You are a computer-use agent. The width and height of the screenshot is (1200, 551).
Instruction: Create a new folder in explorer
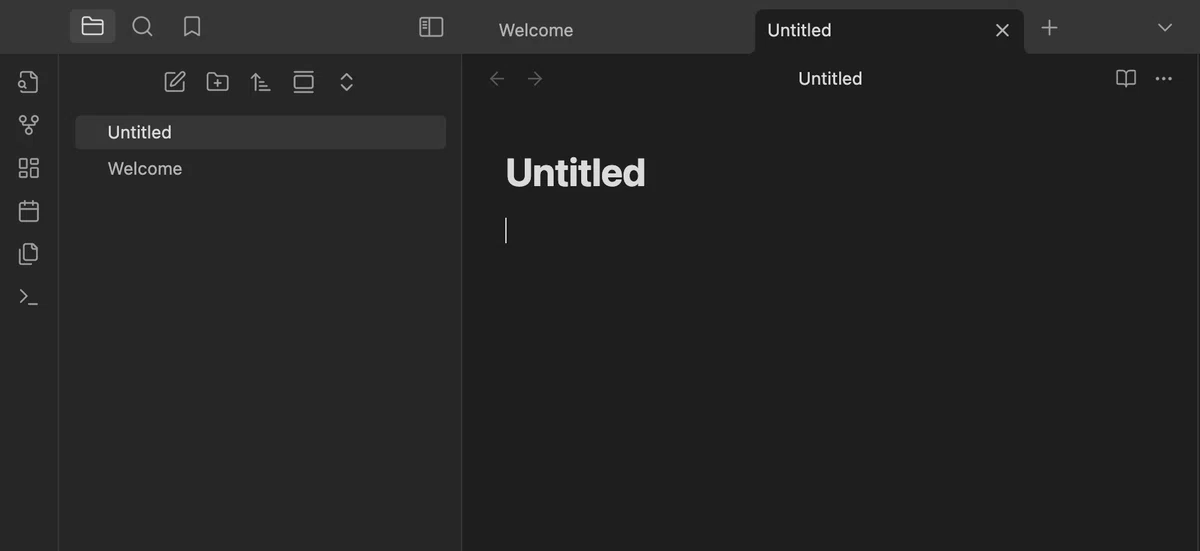tap(218, 82)
